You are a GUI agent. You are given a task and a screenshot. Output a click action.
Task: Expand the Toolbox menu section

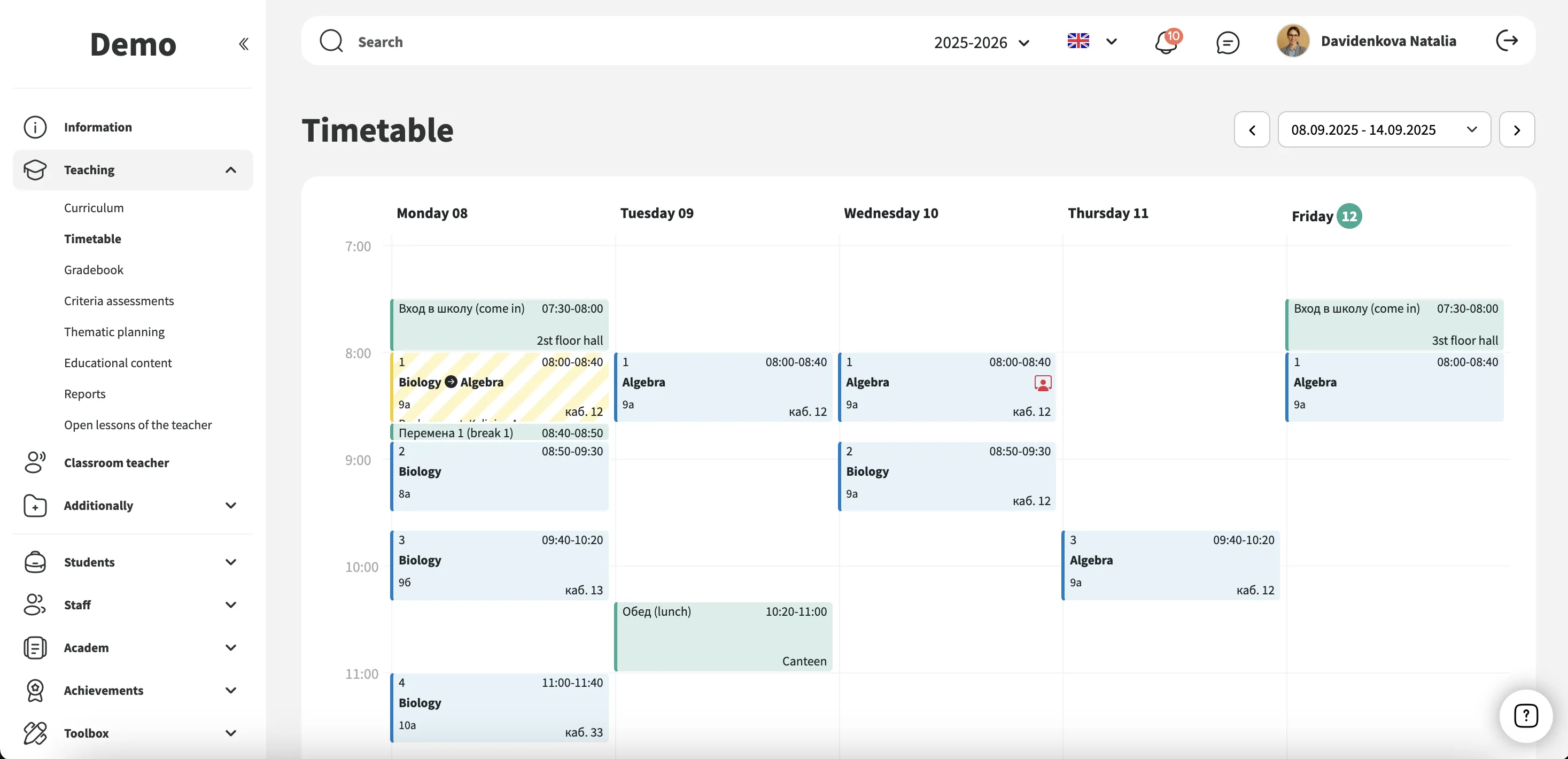(231, 733)
